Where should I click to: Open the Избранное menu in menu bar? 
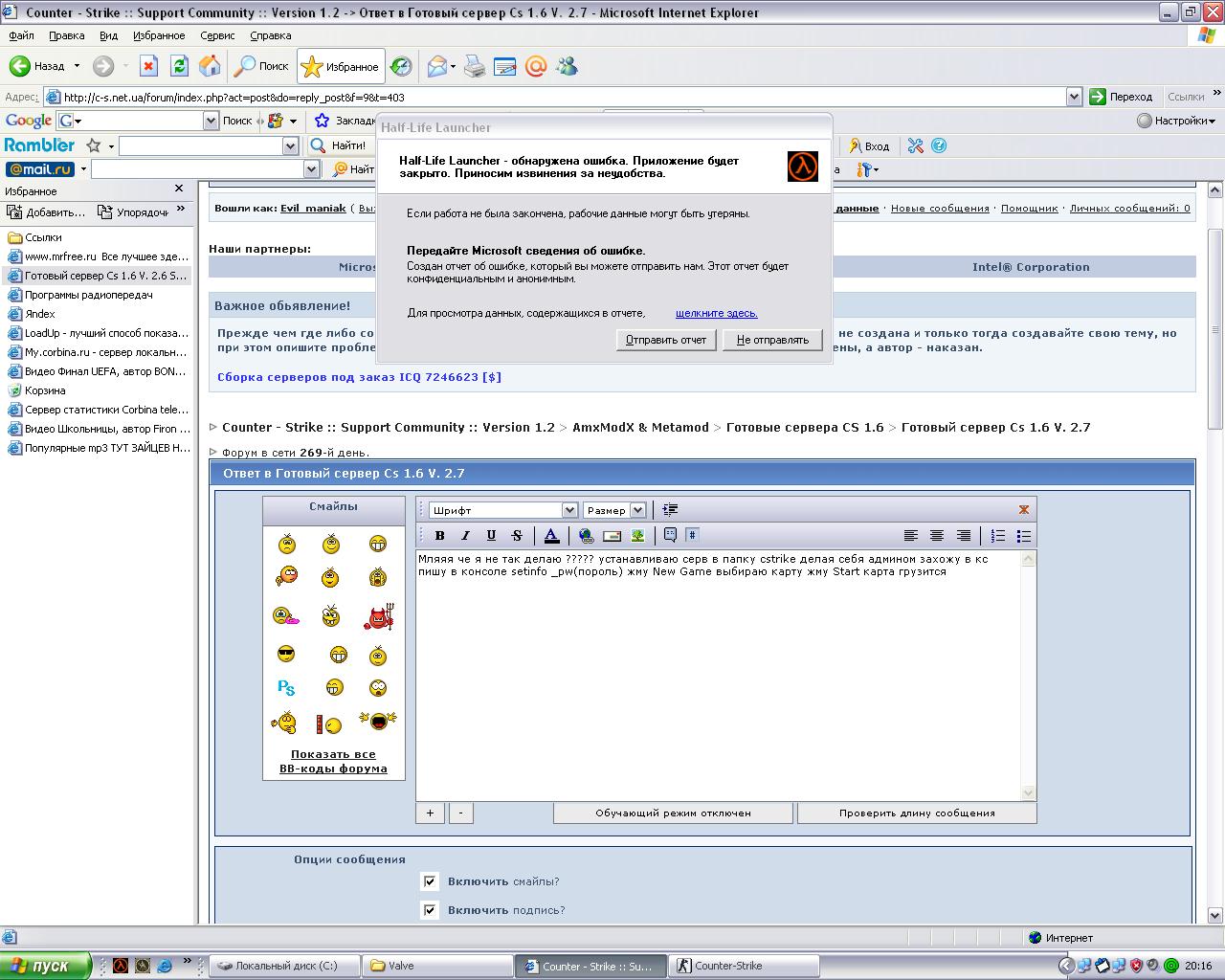[x=159, y=35]
